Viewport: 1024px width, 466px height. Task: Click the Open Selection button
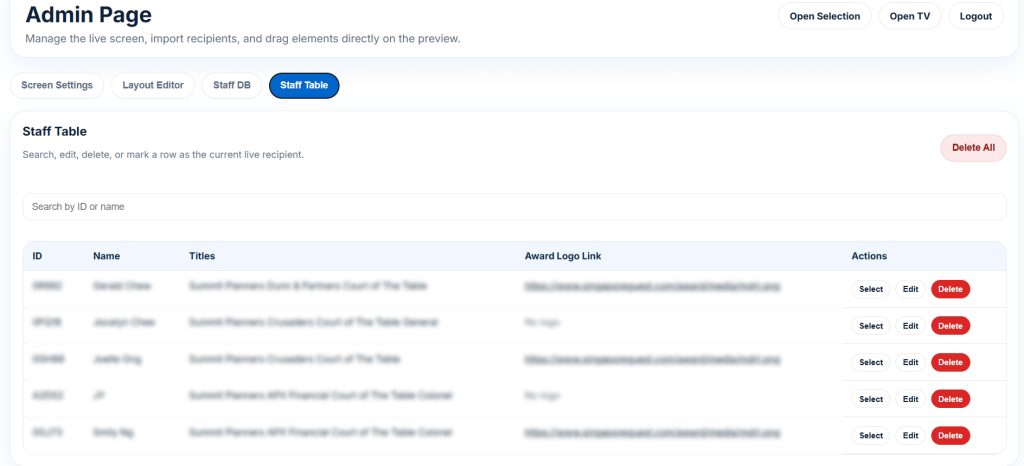(824, 16)
